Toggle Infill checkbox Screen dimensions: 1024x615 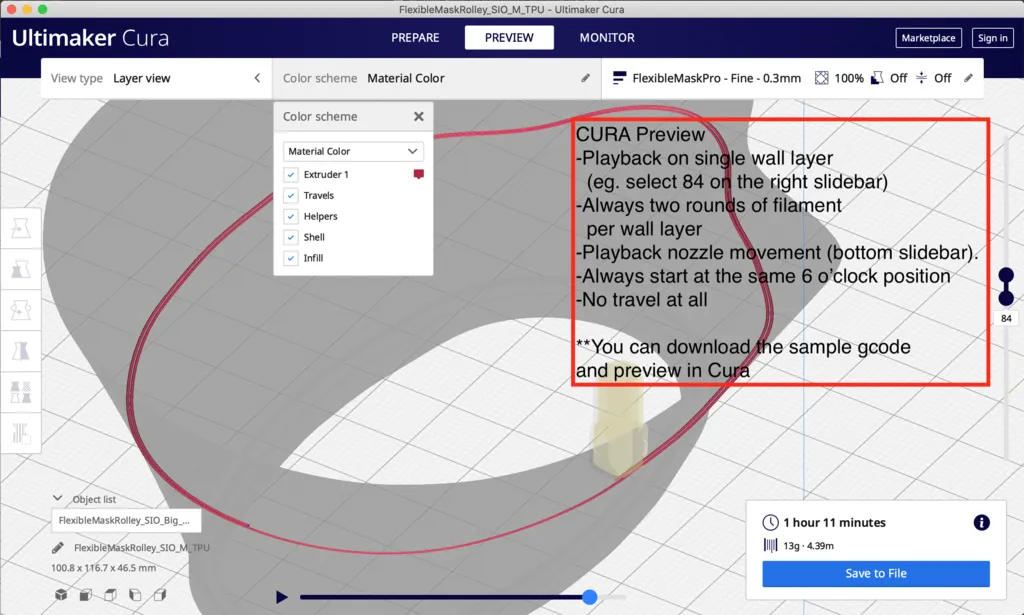[291, 258]
